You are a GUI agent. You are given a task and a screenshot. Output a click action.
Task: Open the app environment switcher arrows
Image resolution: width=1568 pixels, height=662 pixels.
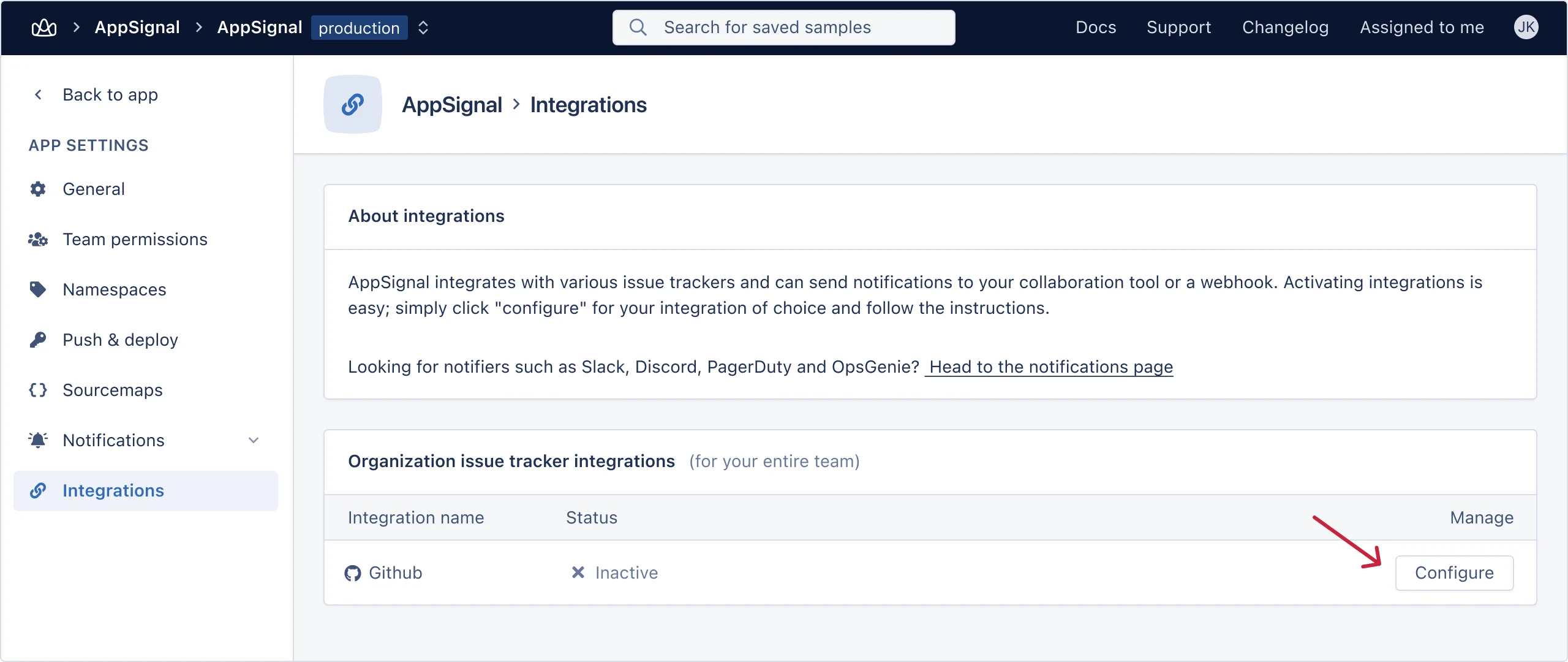click(423, 28)
